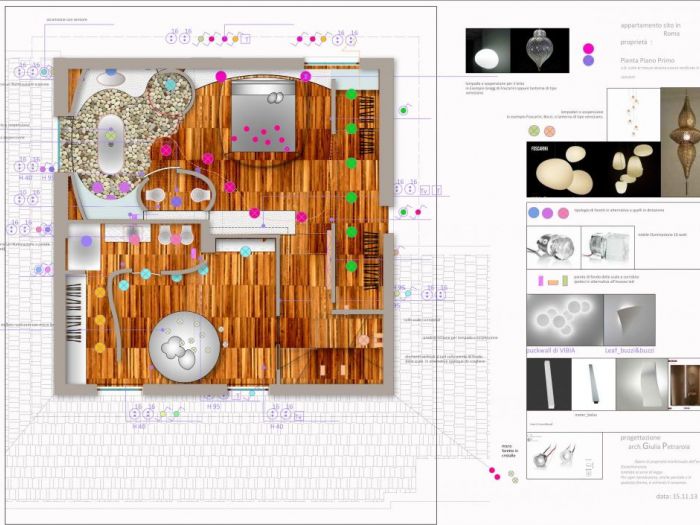The height and width of the screenshot is (525, 700).
Task: Open the clear glass teardrop pendant photo
Action: coord(540,50)
